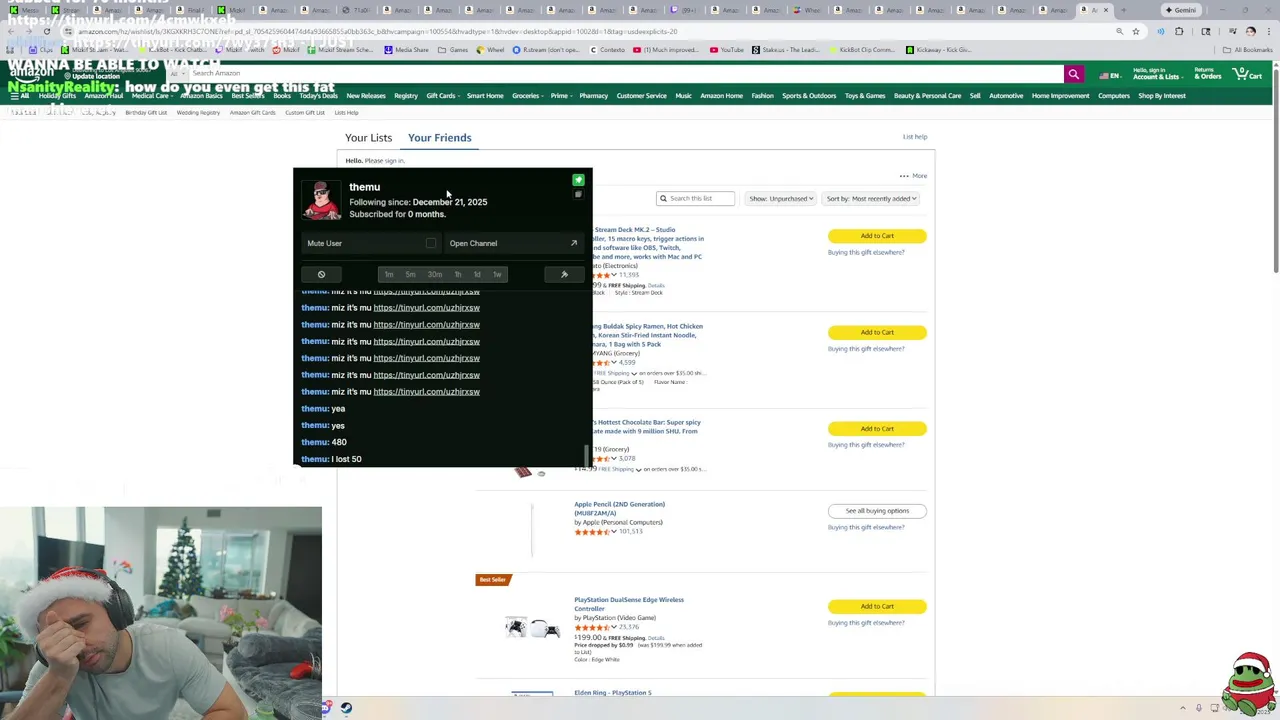
Task: Go to Returns & Orders
Action: point(1208,74)
